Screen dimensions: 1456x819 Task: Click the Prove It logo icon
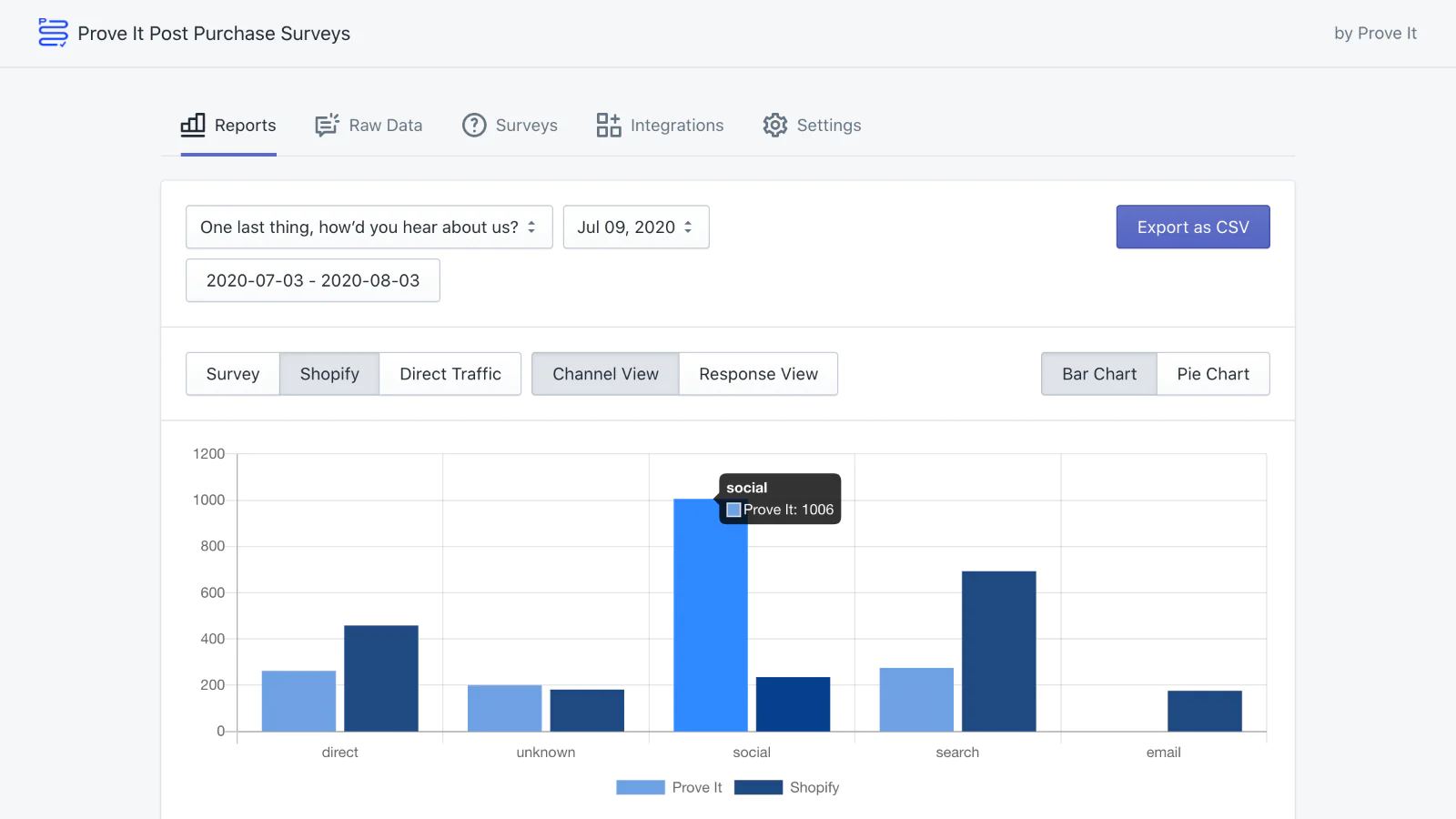[x=53, y=33]
